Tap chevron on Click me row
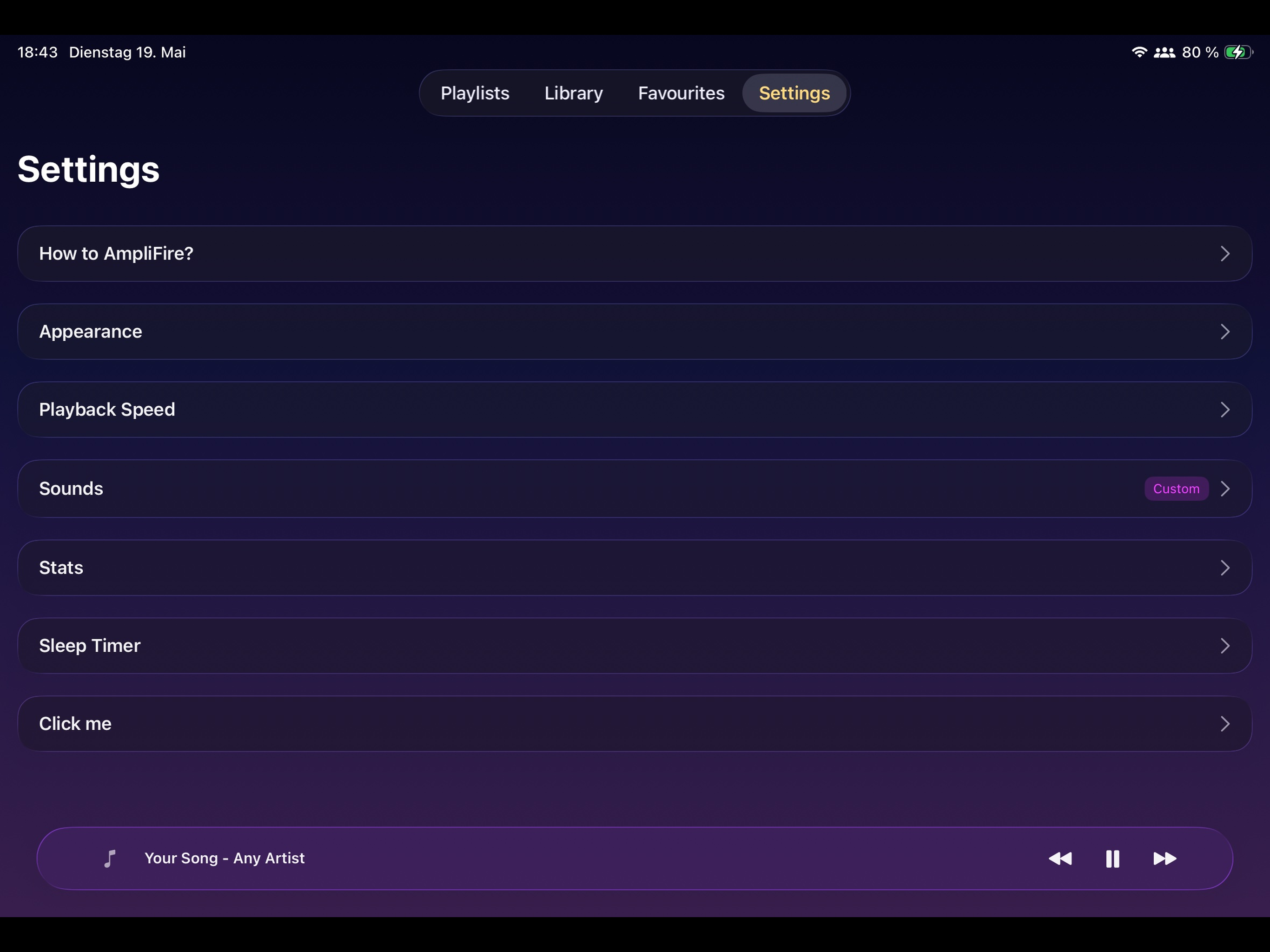This screenshot has width=1270, height=952. pos(1224,723)
